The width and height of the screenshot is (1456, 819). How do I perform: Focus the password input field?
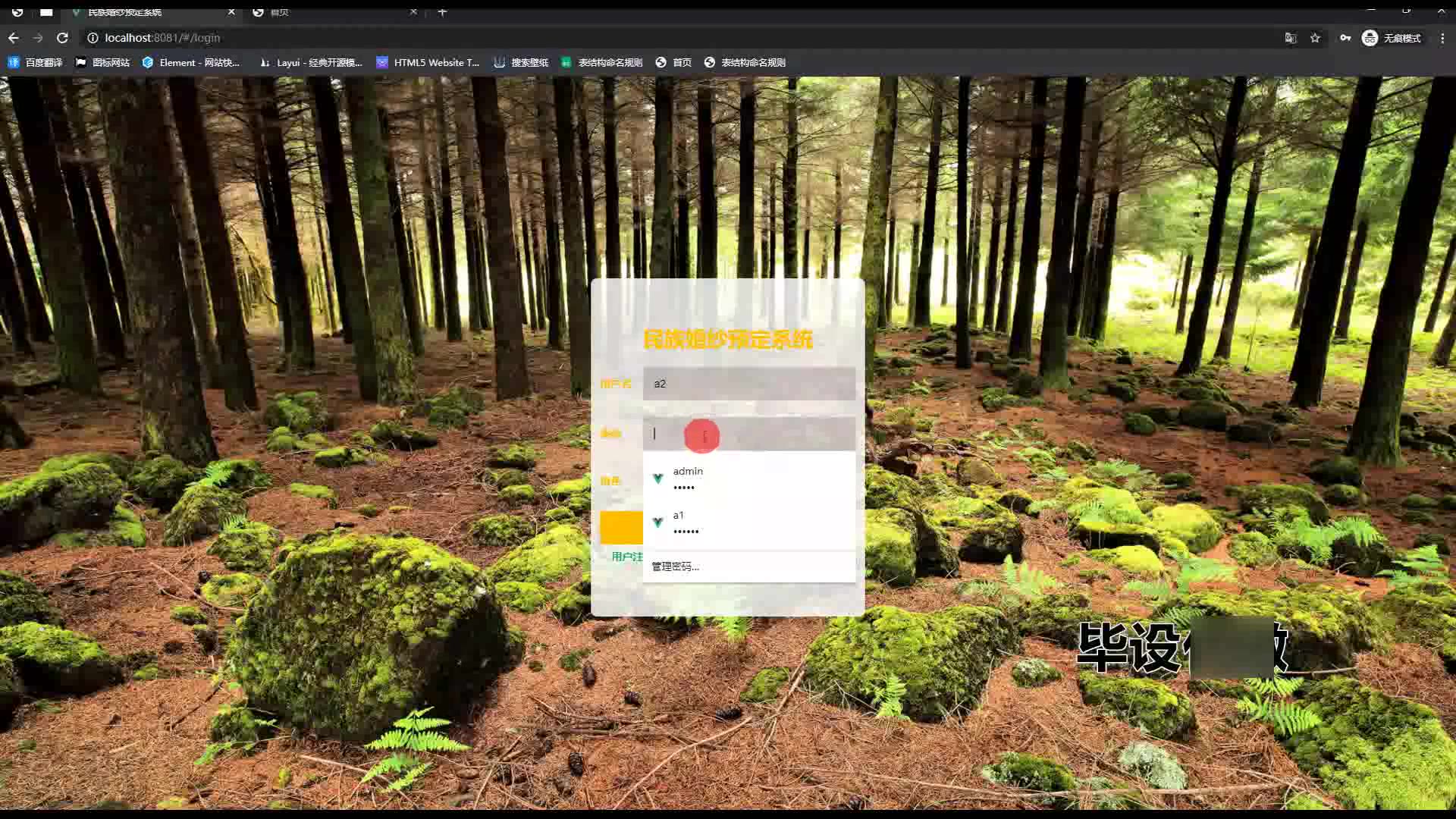(749, 434)
